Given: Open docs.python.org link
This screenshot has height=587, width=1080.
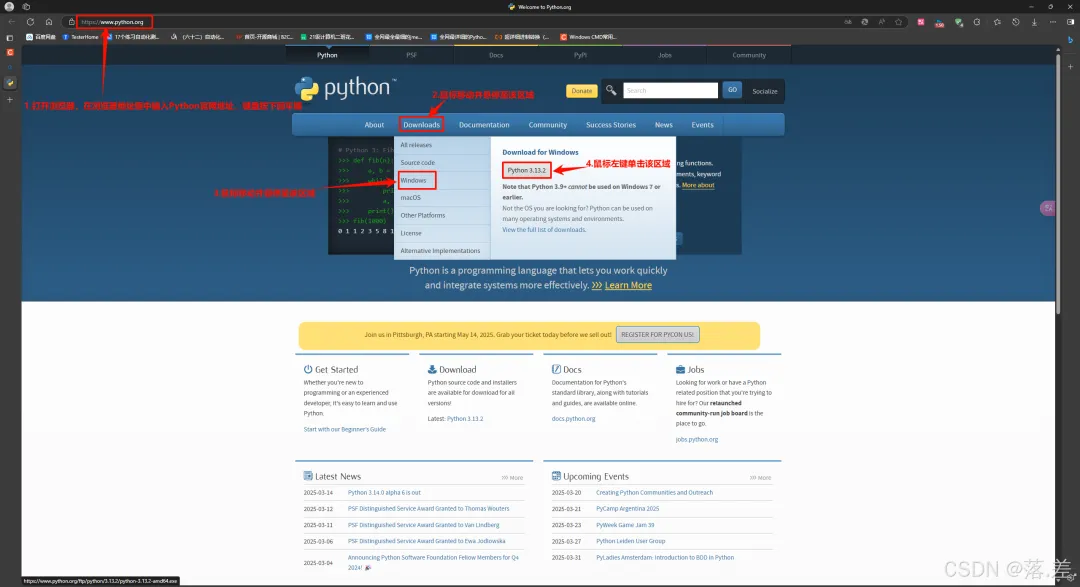Looking at the screenshot, I should click(x=573, y=419).
